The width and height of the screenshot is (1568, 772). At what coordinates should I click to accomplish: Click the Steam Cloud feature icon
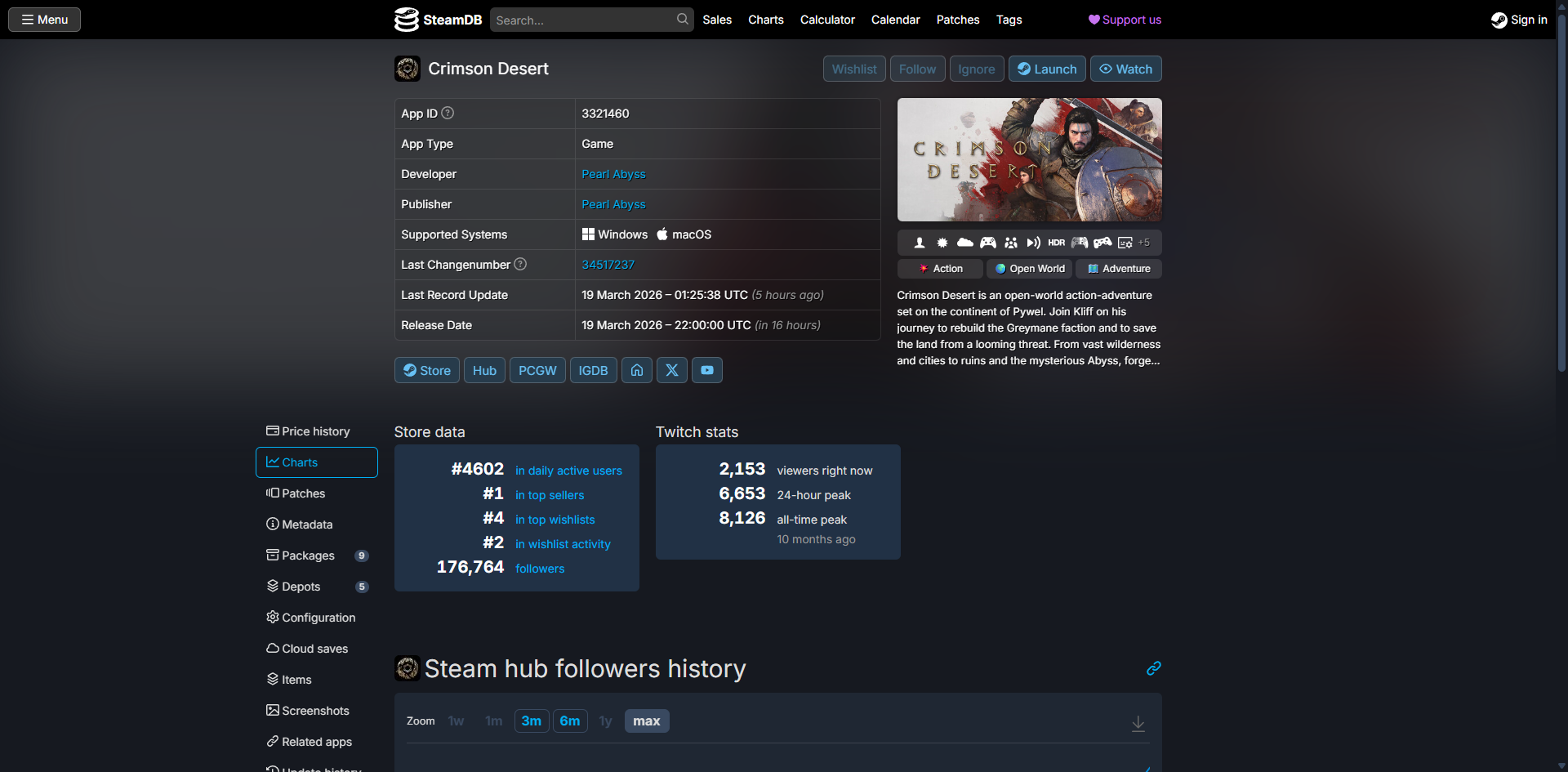tap(965, 243)
